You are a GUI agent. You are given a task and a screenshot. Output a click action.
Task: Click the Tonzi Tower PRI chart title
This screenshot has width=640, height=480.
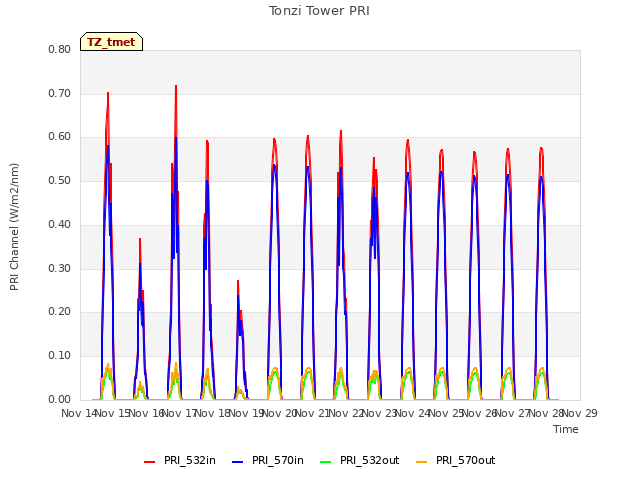tap(319, 11)
